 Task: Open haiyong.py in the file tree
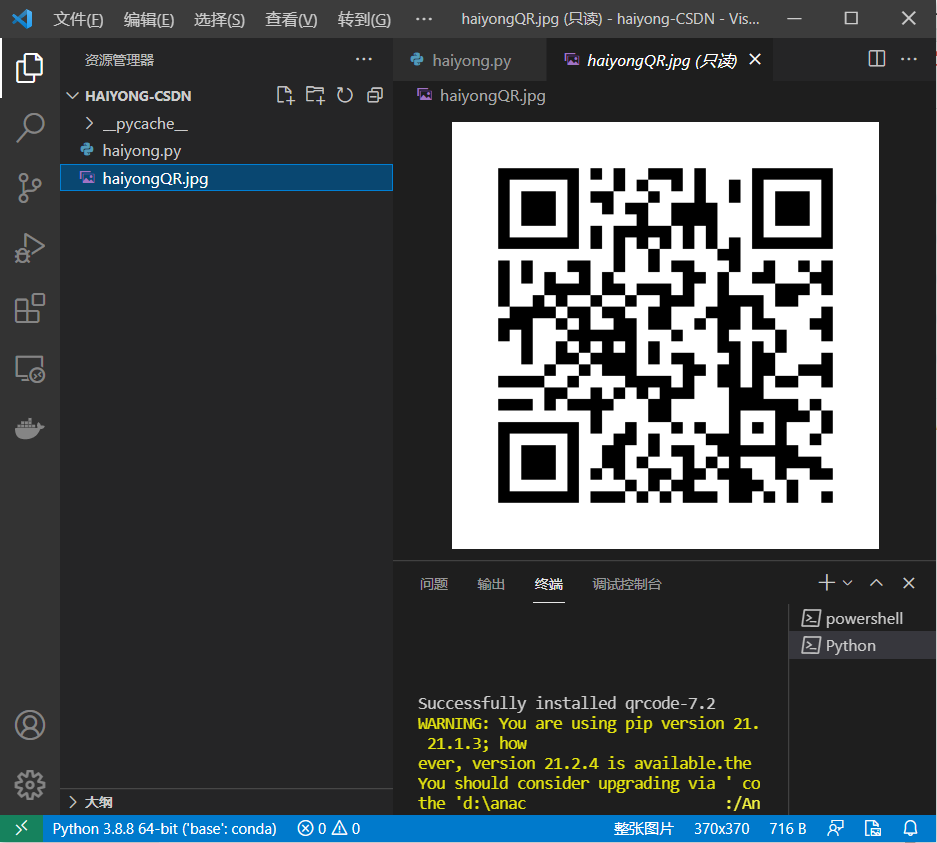coord(226,151)
